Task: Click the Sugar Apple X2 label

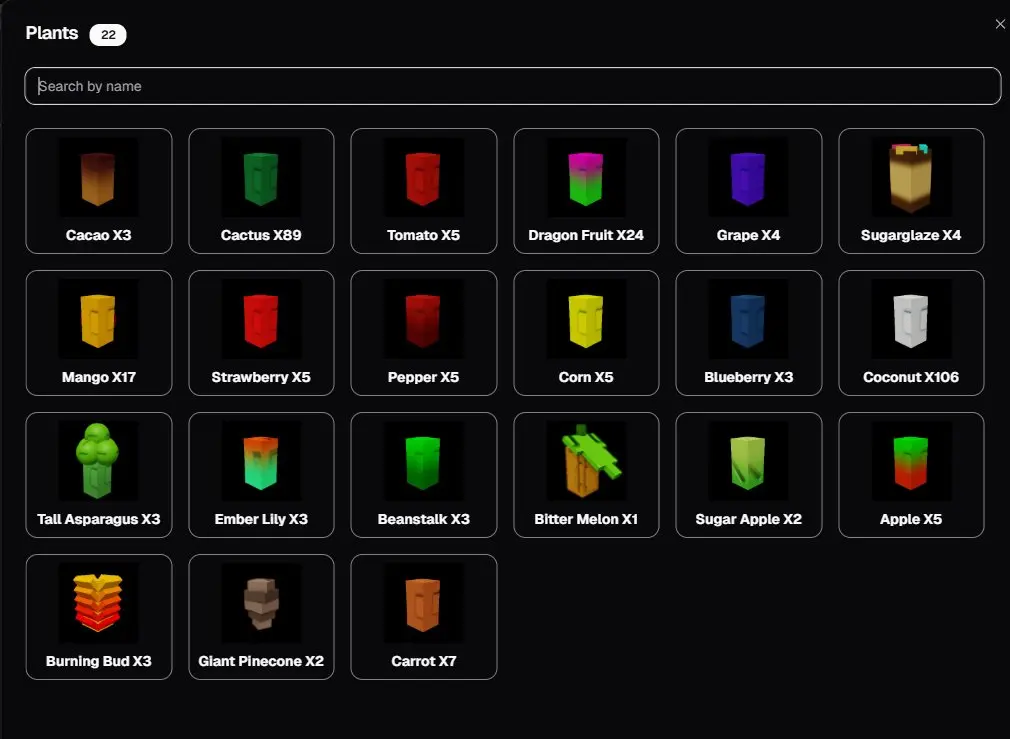Action: tap(748, 519)
